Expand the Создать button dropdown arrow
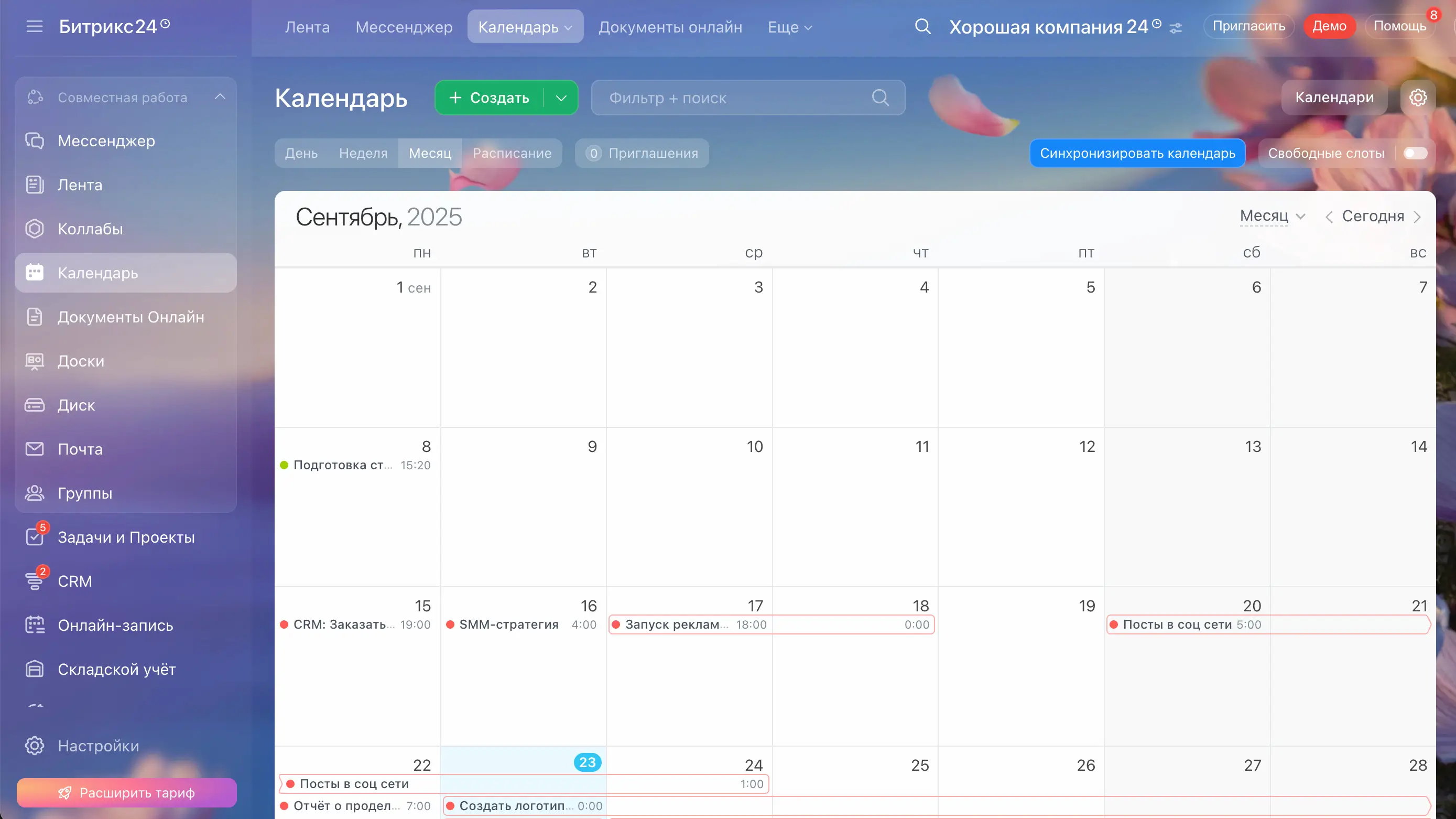The width and height of the screenshot is (1456, 819). tap(561, 98)
